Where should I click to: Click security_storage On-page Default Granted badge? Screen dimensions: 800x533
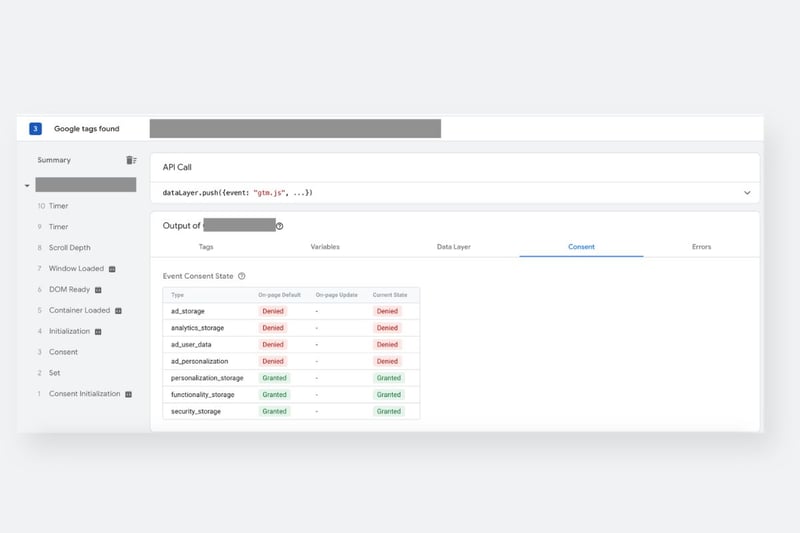coord(274,412)
